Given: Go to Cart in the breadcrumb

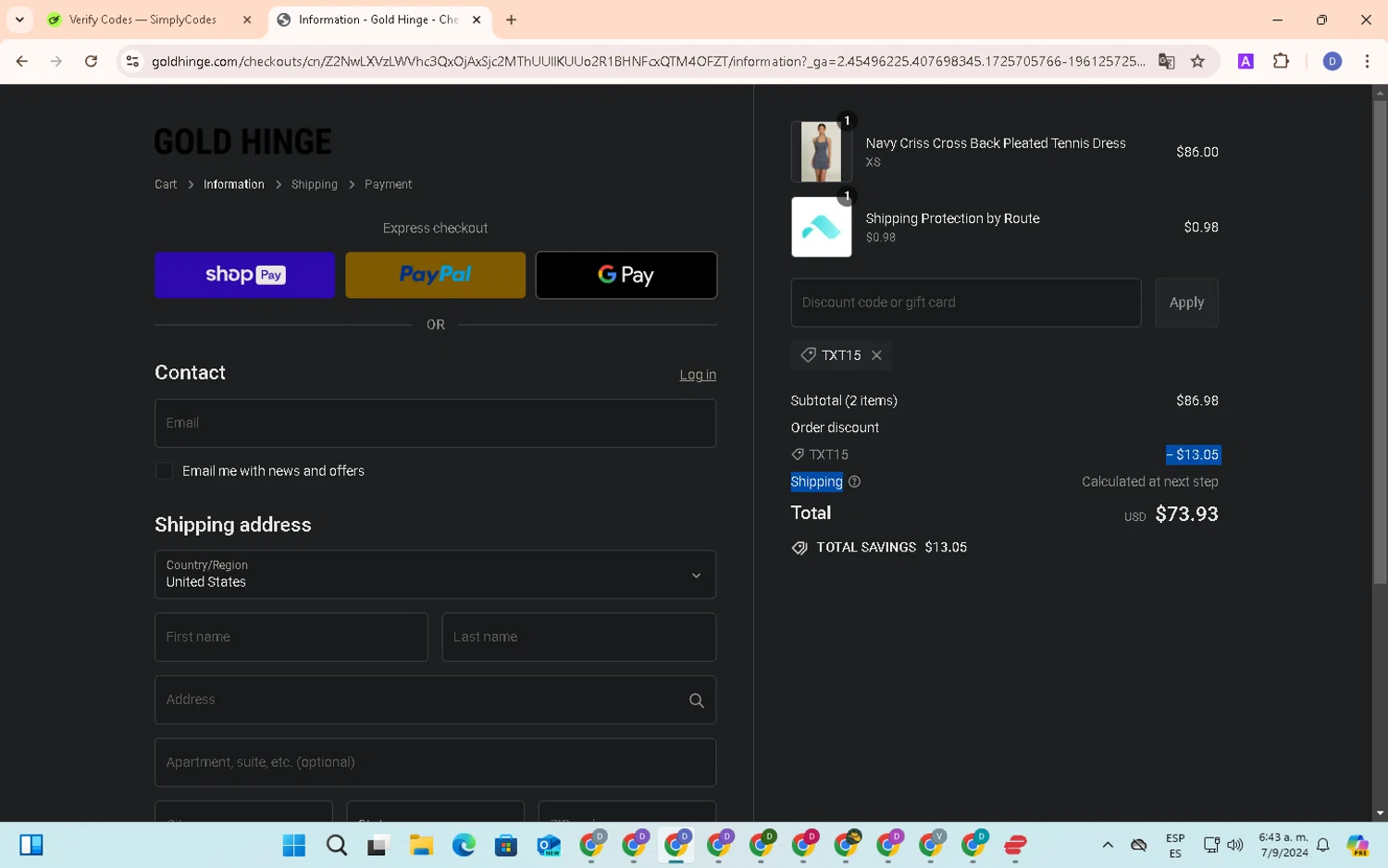Looking at the screenshot, I should (x=166, y=185).
